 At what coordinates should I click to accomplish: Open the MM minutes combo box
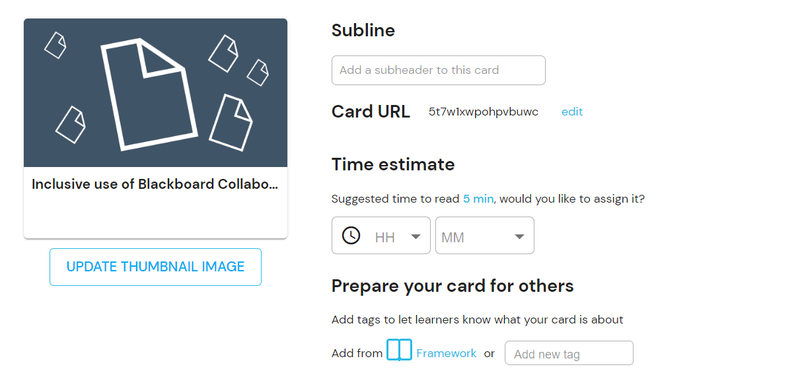(x=485, y=235)
